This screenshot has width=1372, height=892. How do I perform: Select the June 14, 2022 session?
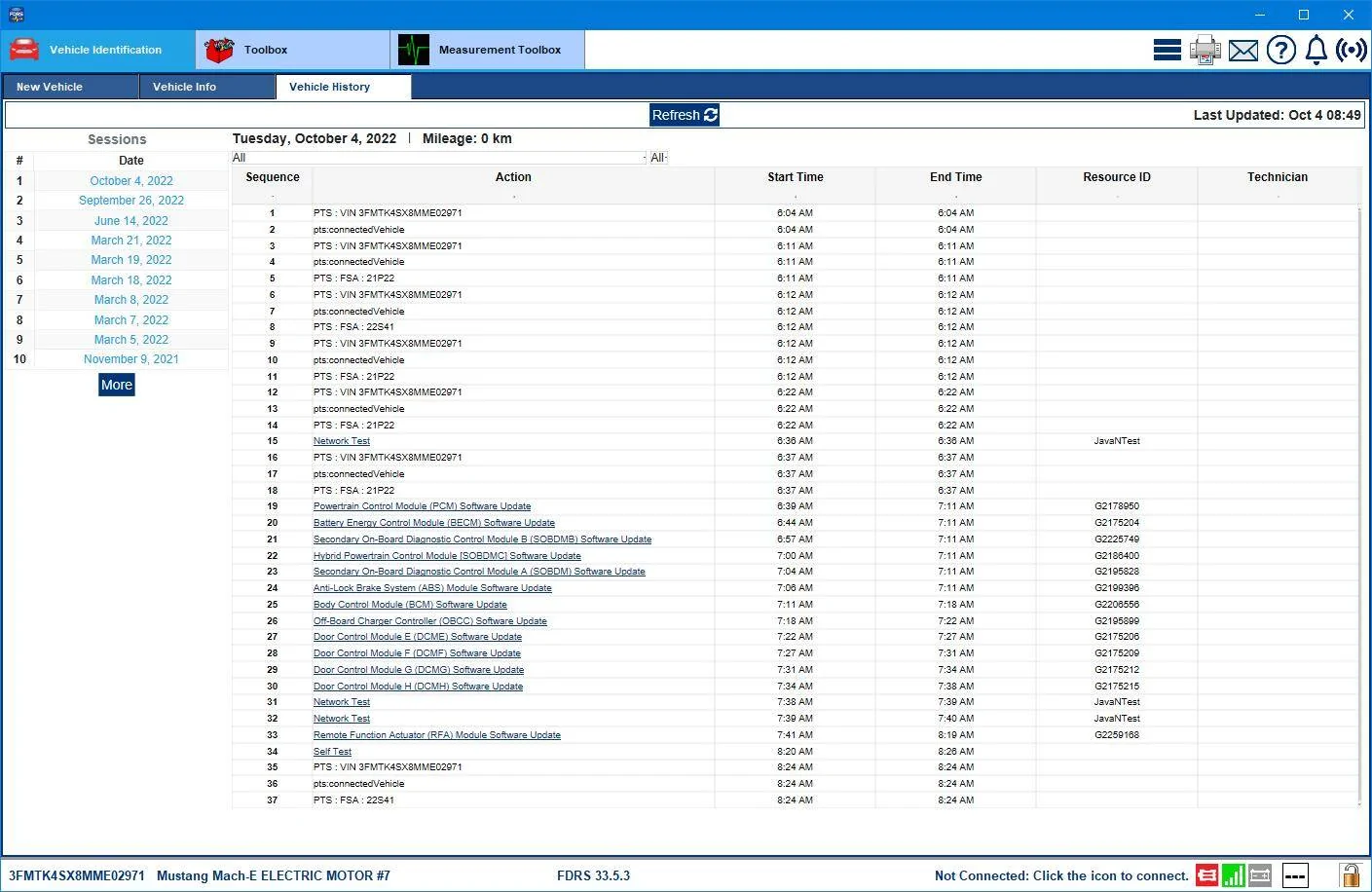131,221
